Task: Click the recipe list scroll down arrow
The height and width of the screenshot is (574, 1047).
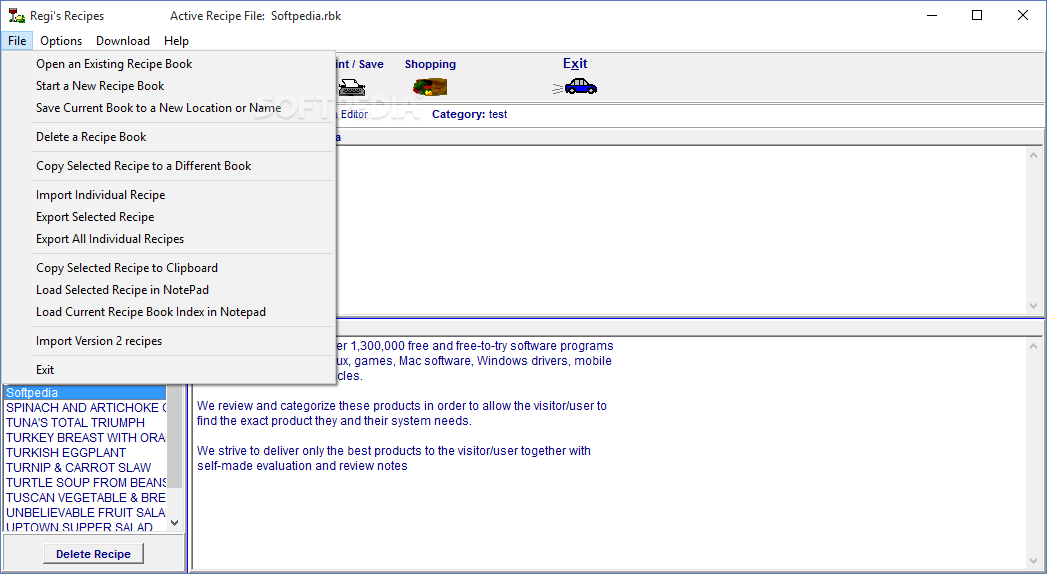Action: coord(174,523)
